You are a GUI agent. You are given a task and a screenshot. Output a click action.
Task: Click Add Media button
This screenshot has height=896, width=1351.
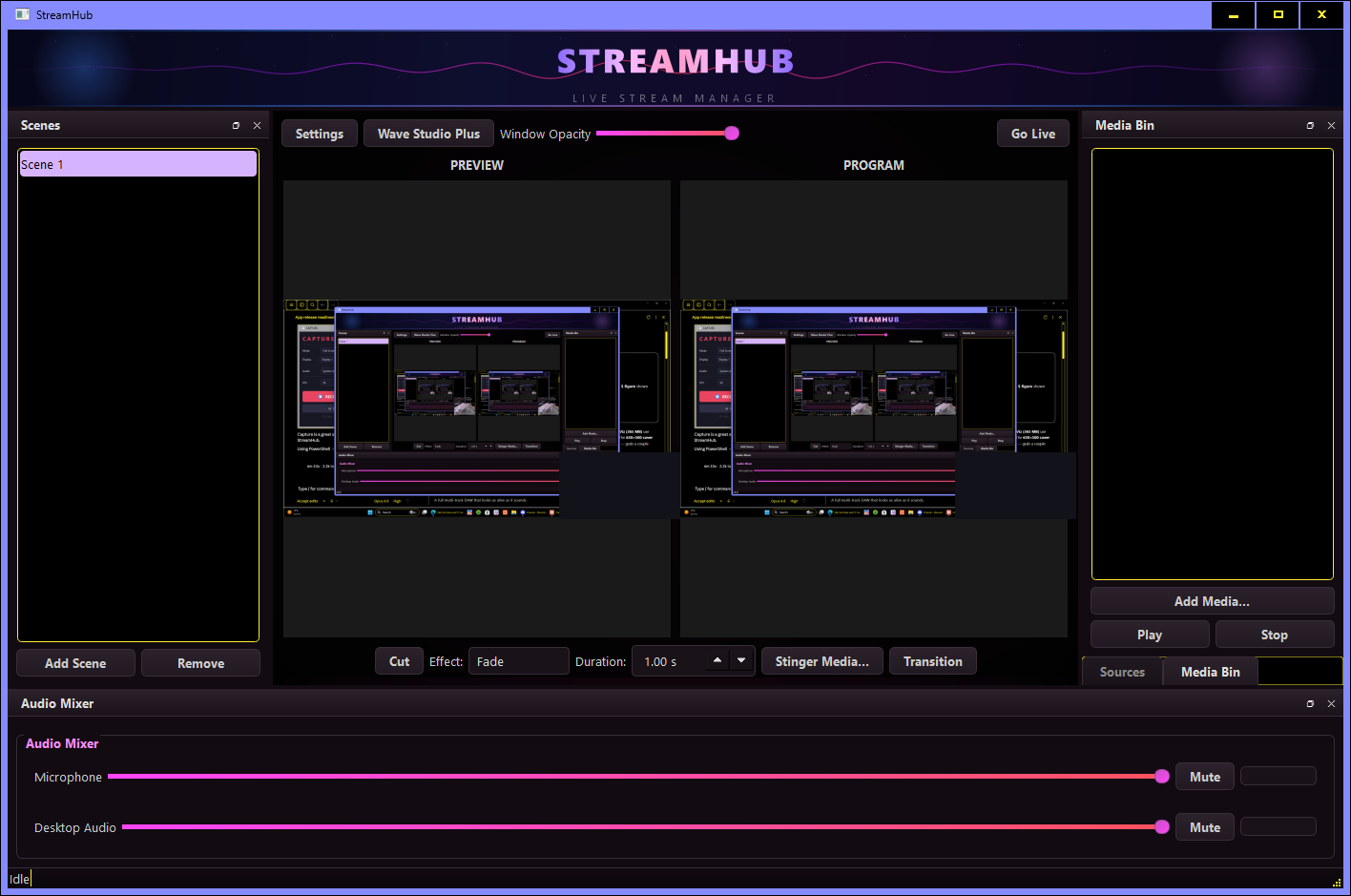click(1212, 601)
